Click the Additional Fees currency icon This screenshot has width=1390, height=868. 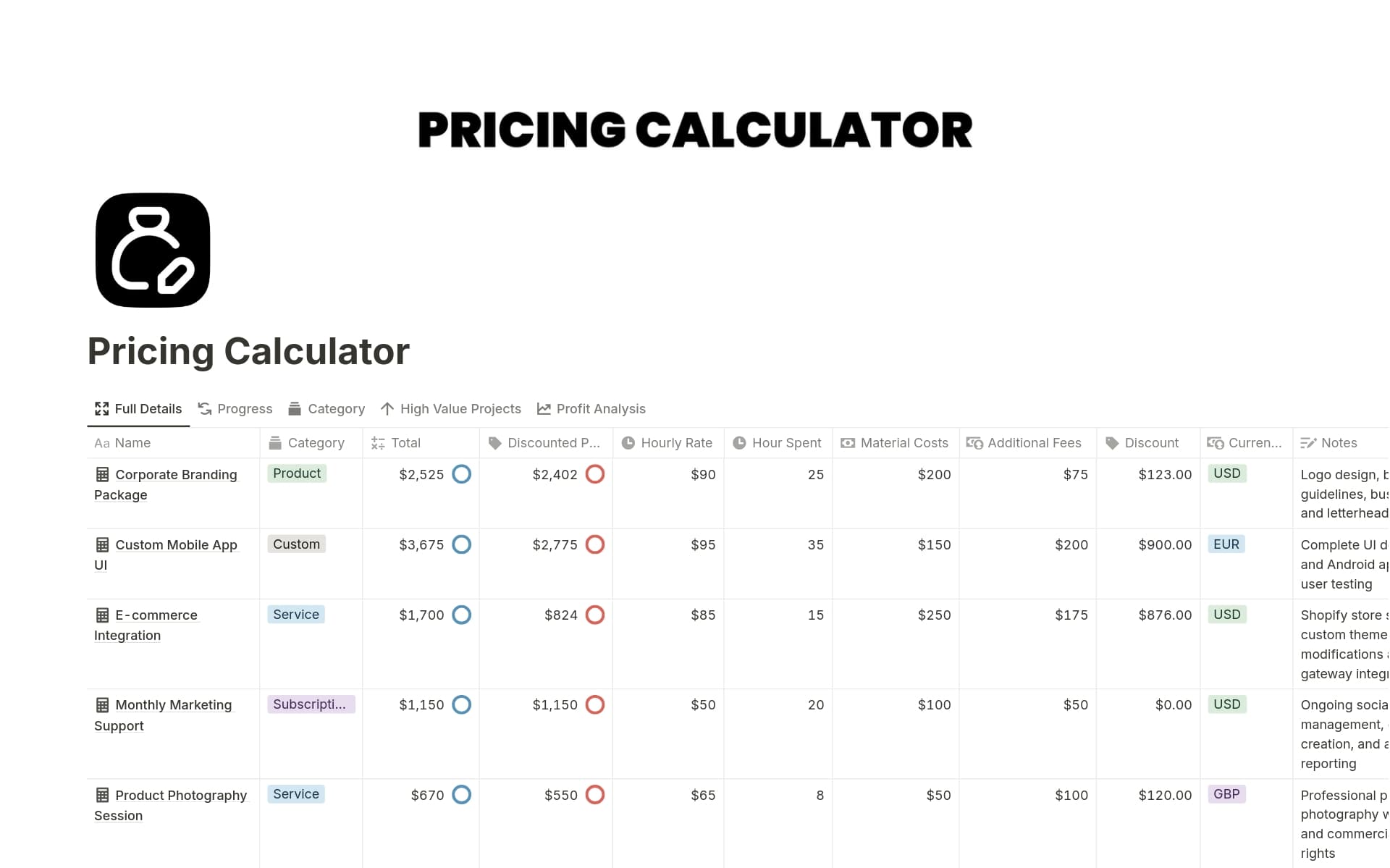coord(974,442)
